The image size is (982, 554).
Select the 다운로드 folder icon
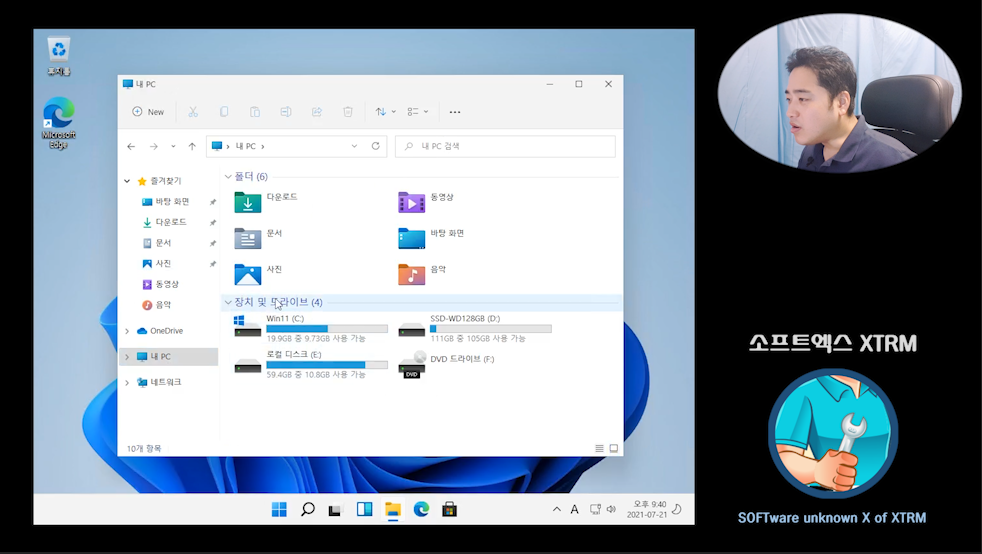(x=247, y=203)
